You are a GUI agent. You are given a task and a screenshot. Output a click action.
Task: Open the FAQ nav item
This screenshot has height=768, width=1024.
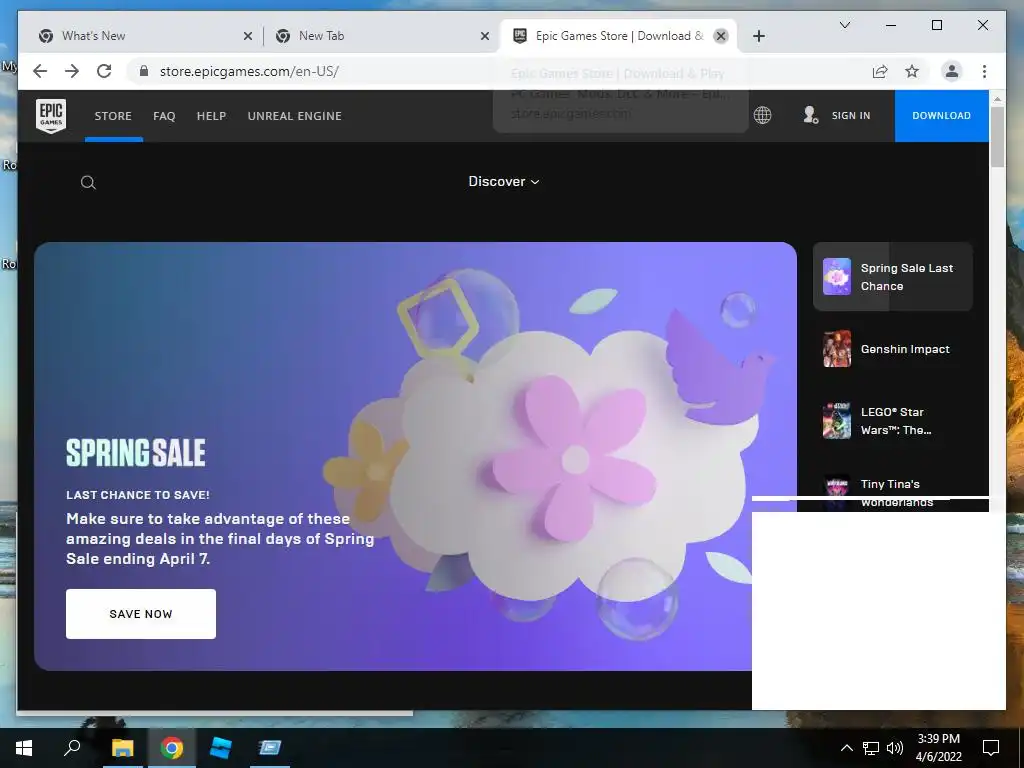[164, 116]
